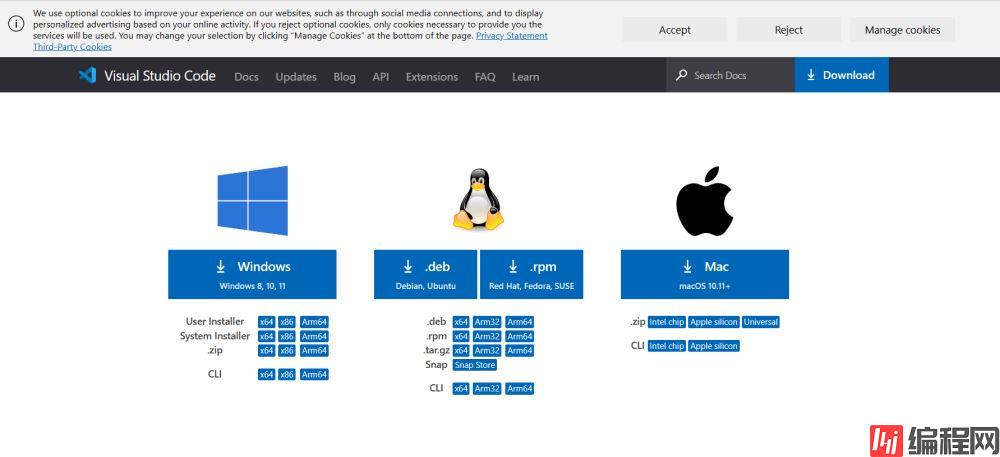
Task: Type in the Search Docs field
Action: (735, 75)
